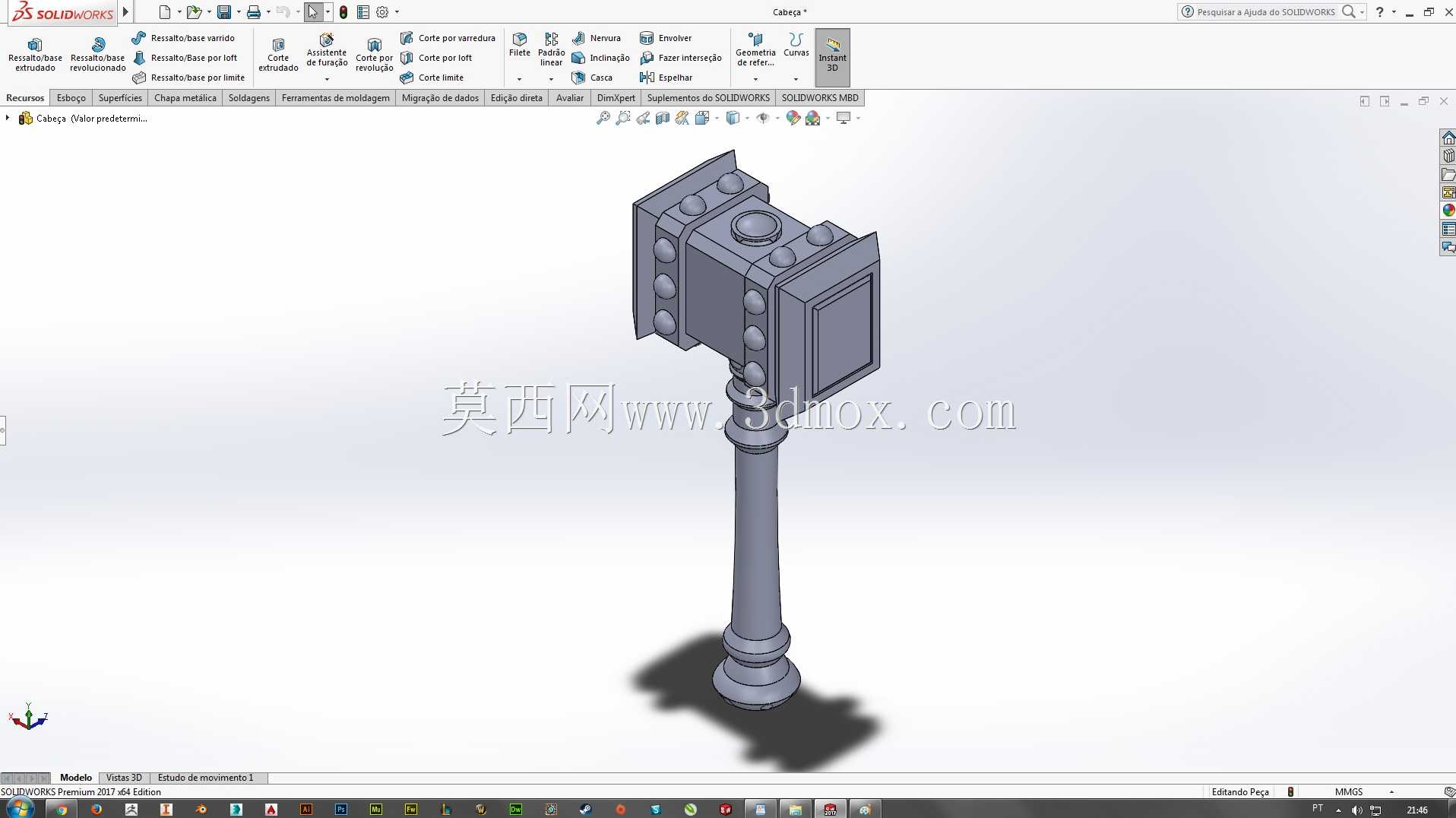This screenshot has height=818, width=1456.
Task: Choose Corte por varredura
Action: pos(448,38)
